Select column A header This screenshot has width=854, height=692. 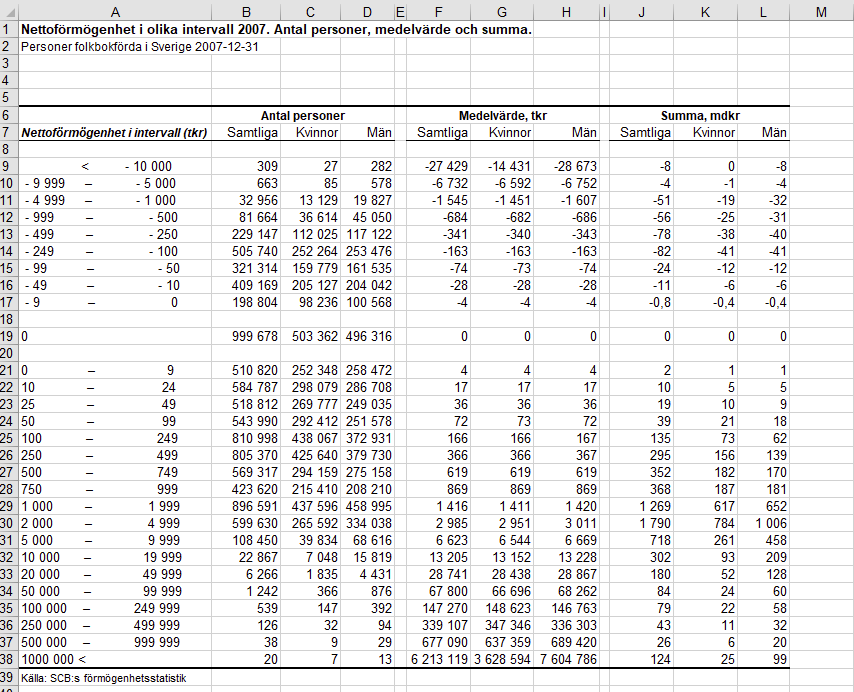tap(115, 11)
